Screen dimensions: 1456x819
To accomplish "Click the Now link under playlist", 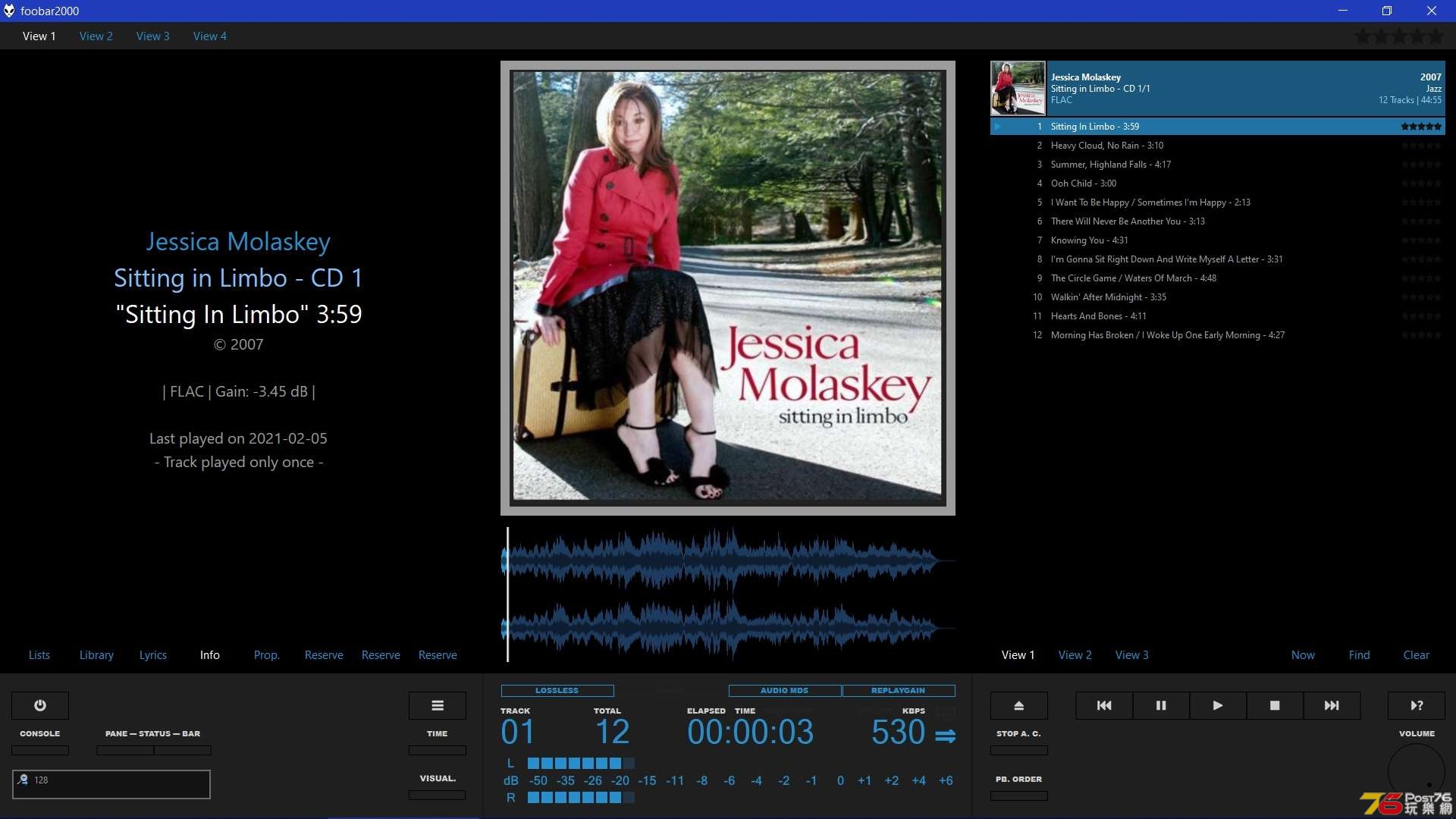I will (1303, 654).
